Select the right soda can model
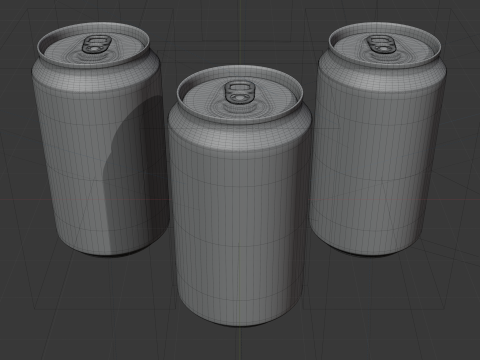 click(378, 140)
